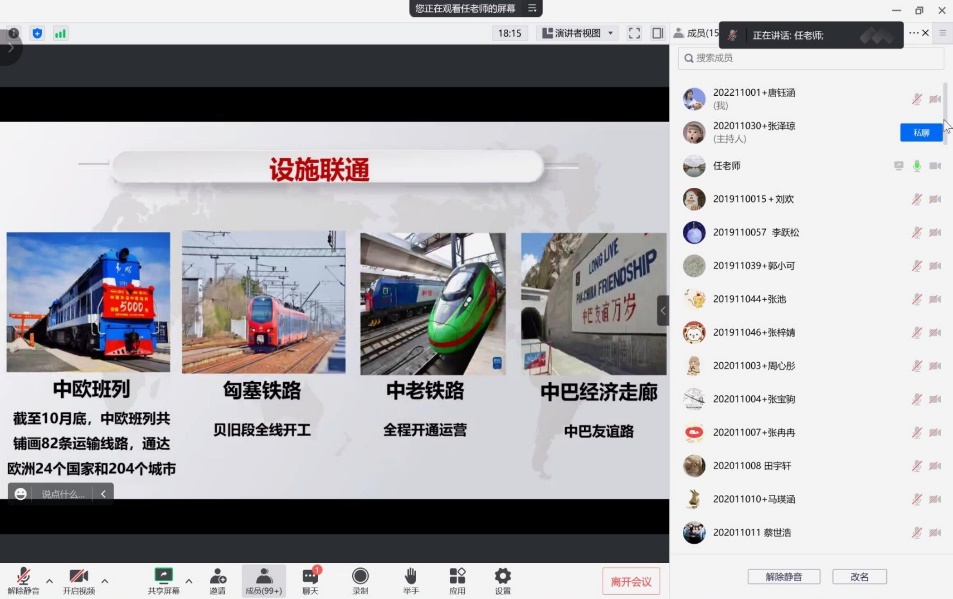Toggle the members (成员) panel button
Image resolution: width=953 pixels, height=599 pixels.
[x=264, y=576]
